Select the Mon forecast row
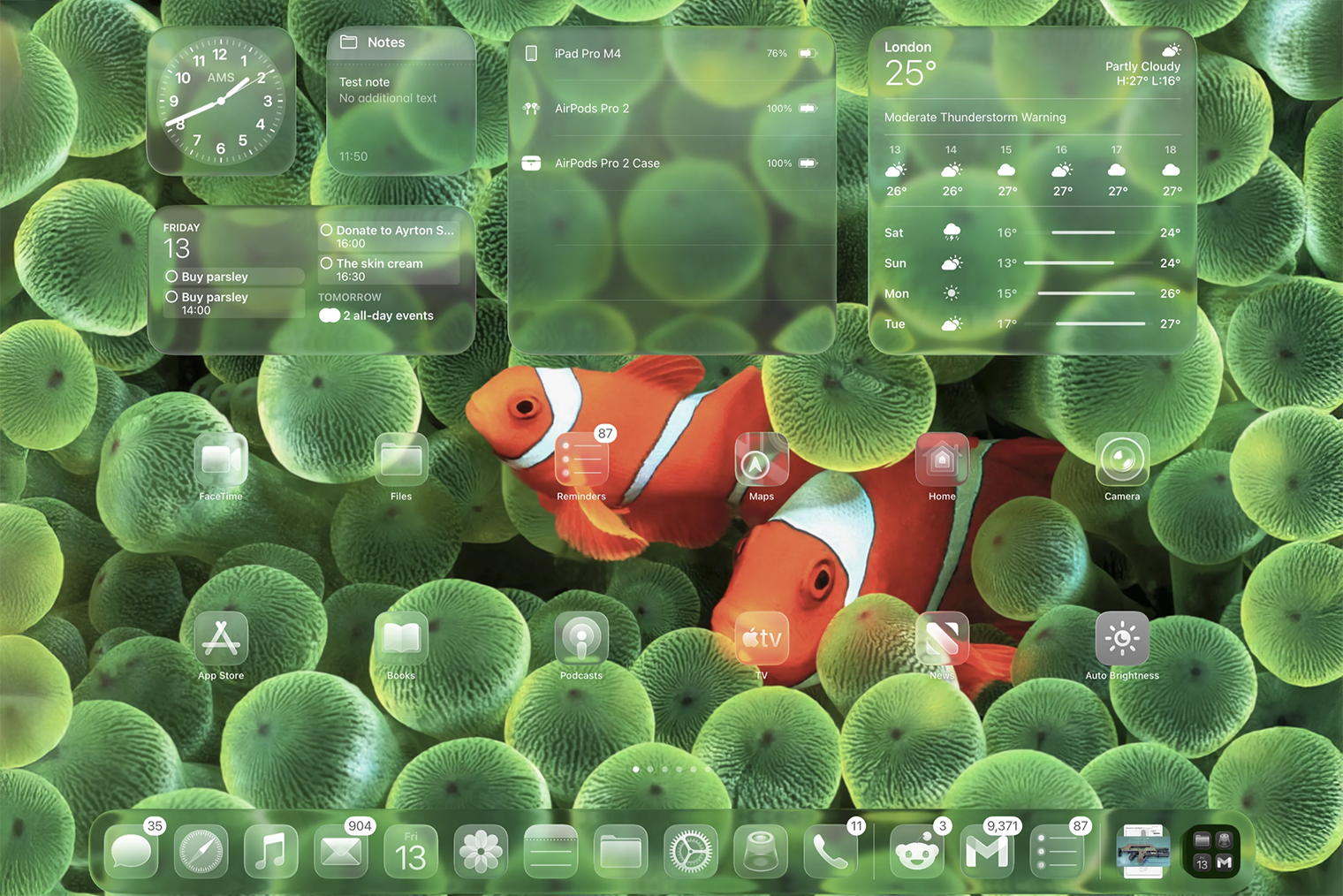Screen dimensions: 1343x896 click(x=1032, y=293)
